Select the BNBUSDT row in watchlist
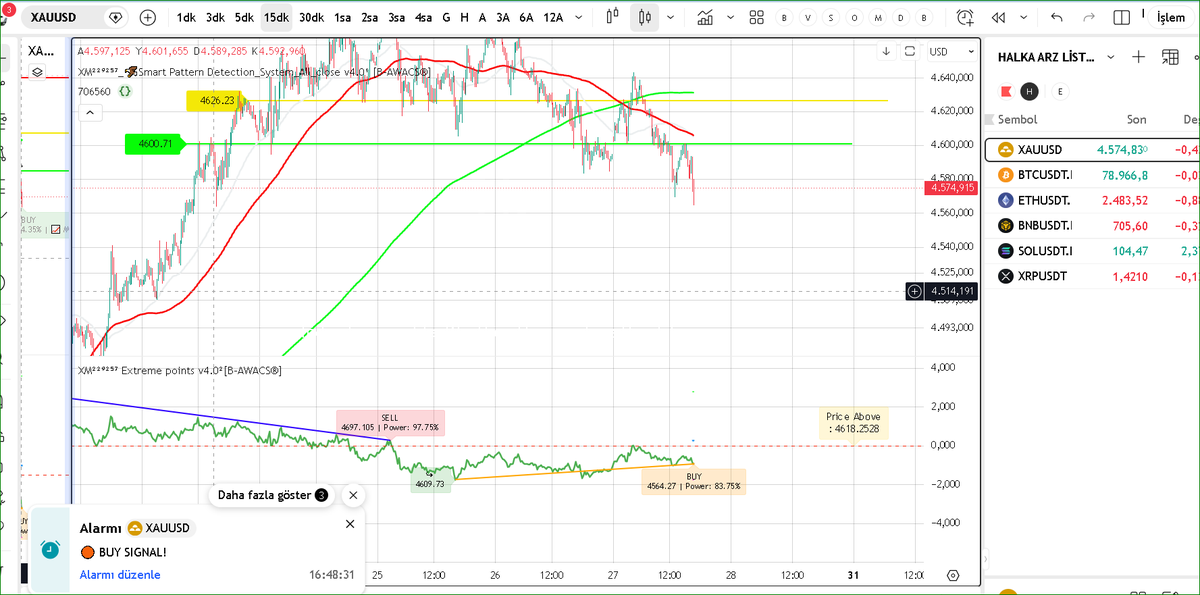The width and height of the screenshot is (1200, 595). pyautogui.click(x=1092, y=225)
